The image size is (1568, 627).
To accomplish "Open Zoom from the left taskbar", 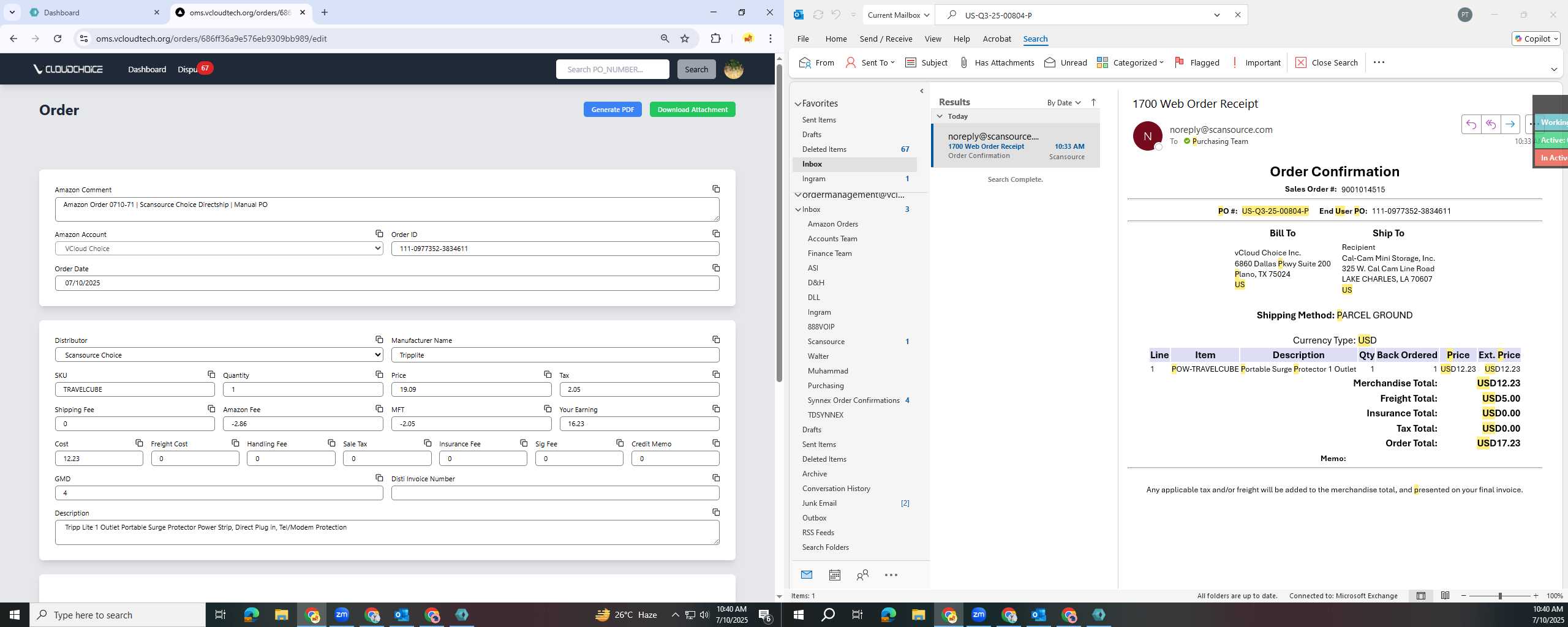I will coord(342,615).
